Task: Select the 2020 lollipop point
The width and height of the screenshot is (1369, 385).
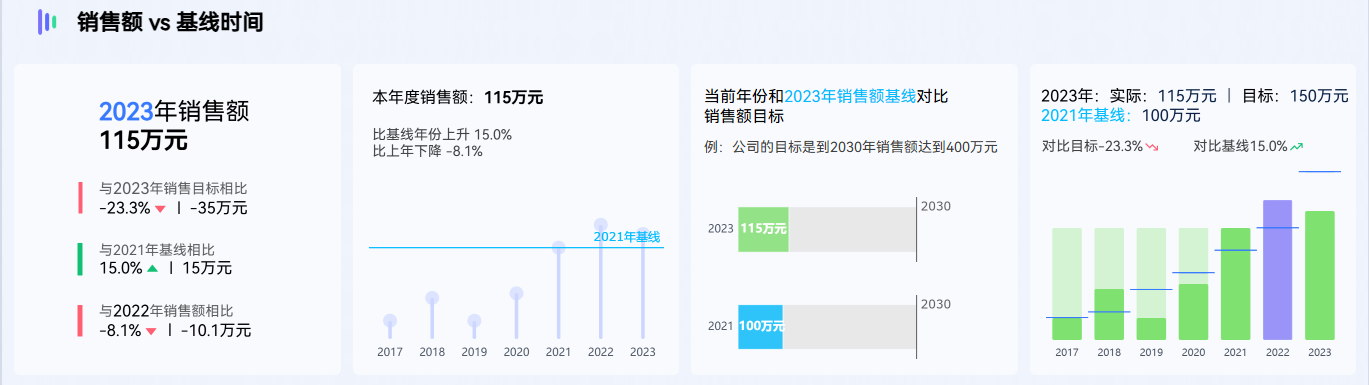Action: point(516,293)
